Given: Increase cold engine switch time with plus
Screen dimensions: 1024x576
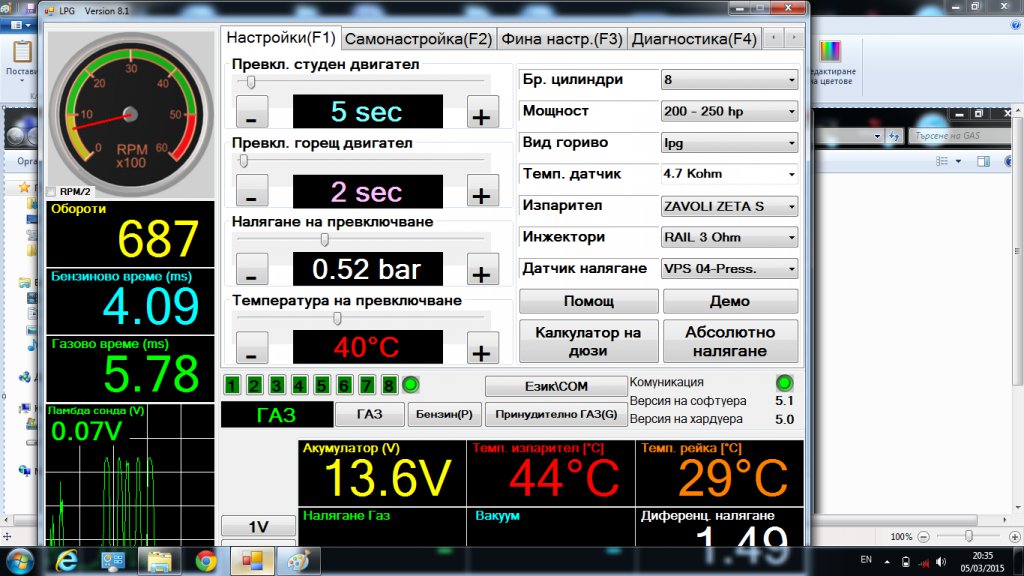Looking at the screenshot, I should pos(481,113).
